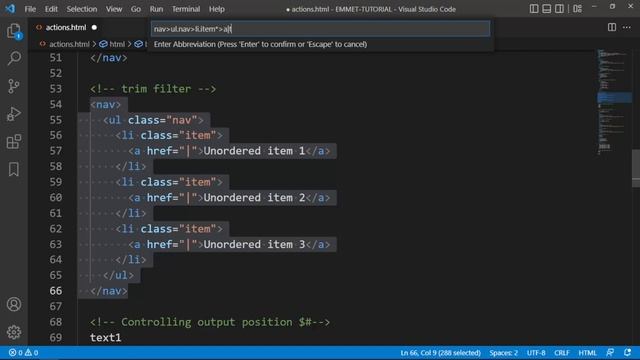Viewport: 640px width, 360px height.
Task: Click line number 66
Action: (x=56, y=291)
